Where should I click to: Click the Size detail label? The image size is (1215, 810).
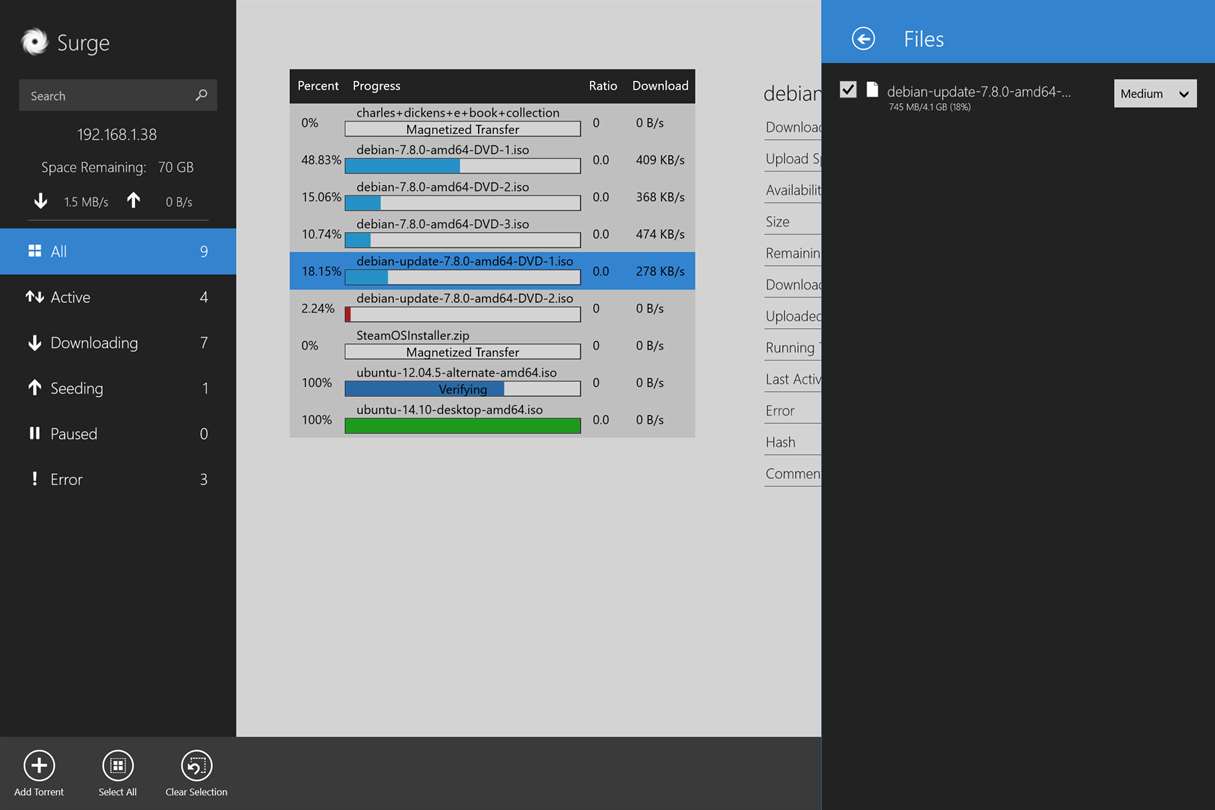pyautogui.click(x=777, y=222)
